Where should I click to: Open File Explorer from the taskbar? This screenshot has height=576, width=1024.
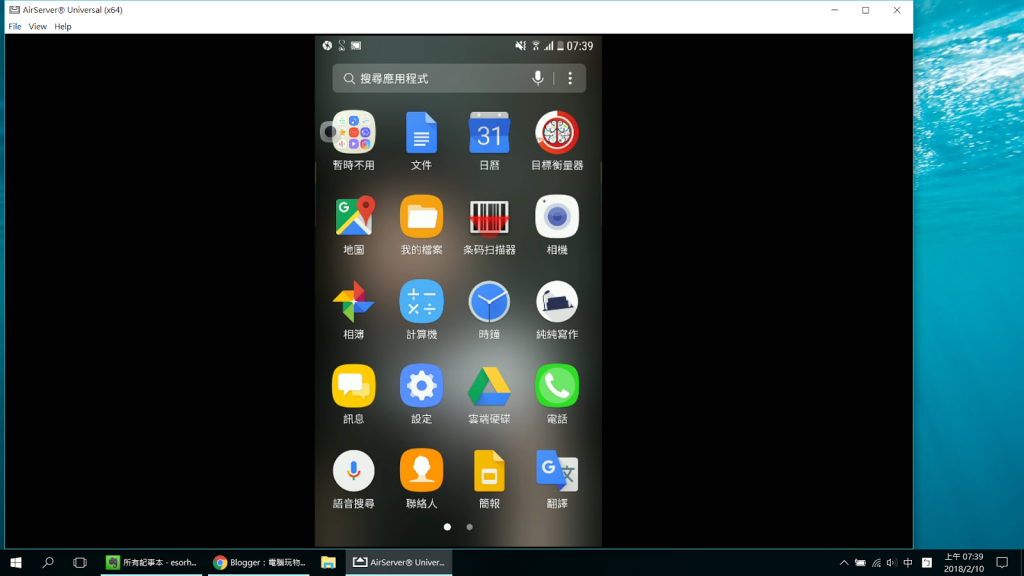click(x=328, y=562)
